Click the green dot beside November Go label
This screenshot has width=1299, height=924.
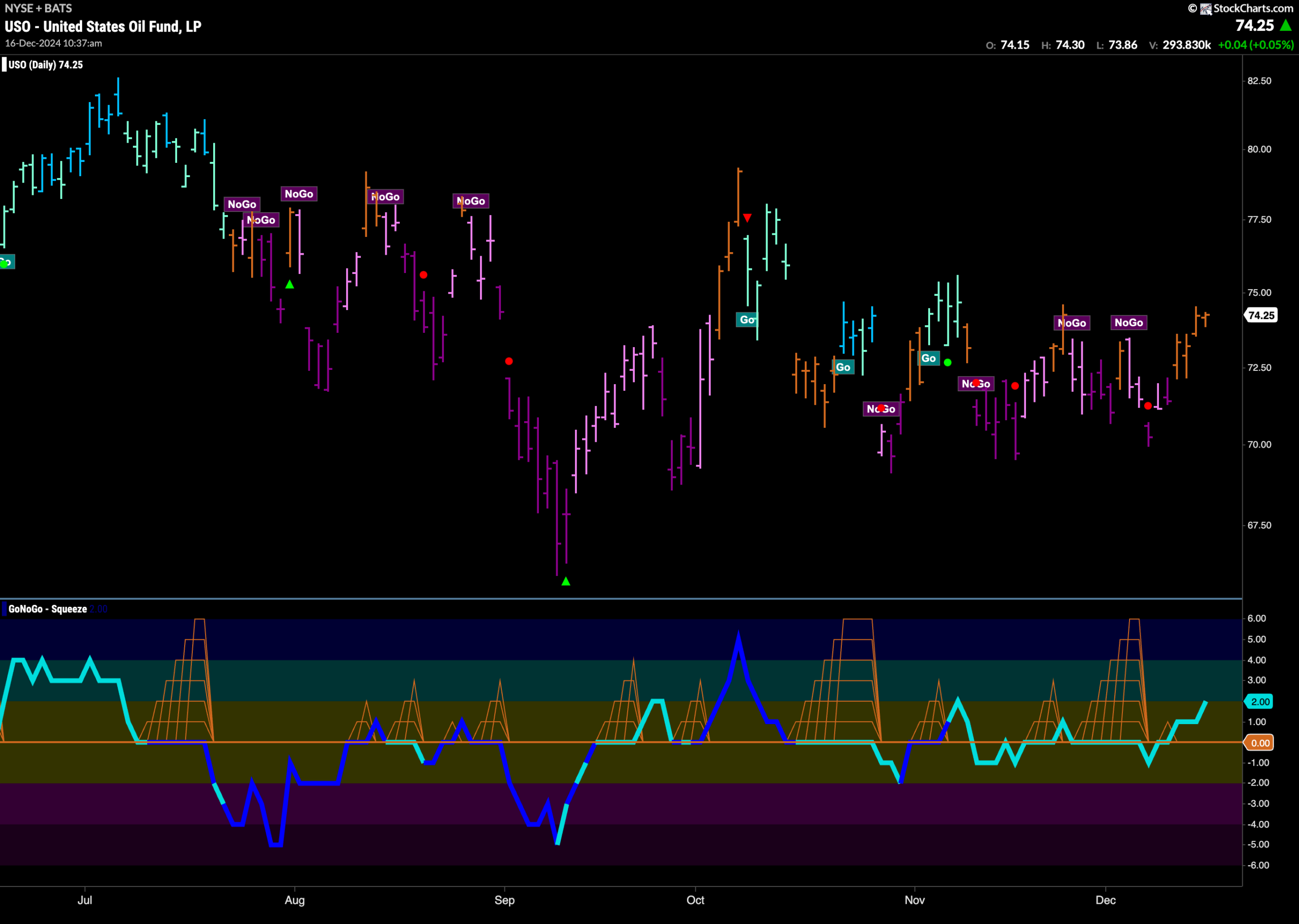click(947, 362)
